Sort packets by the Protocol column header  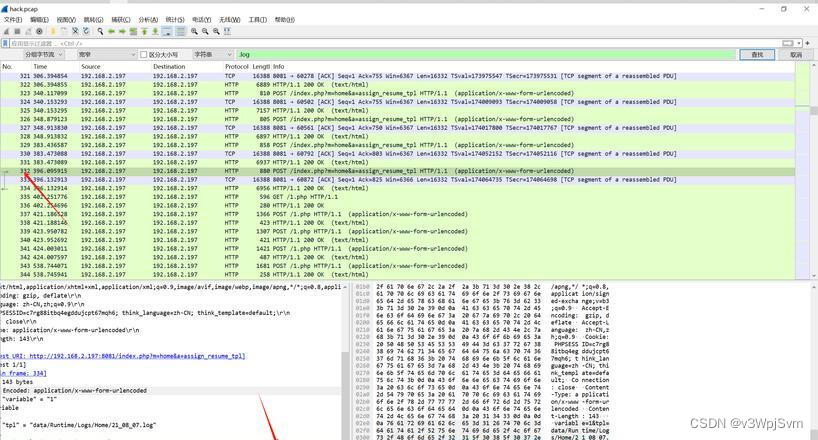pyautogui.click(x=236, y=67)
